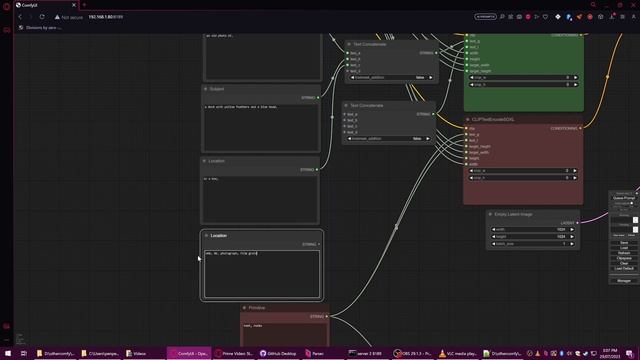Collapse the Subject node via its dot
The width and height of the screenshot is (640, 360).
click(x=205, y=89)
